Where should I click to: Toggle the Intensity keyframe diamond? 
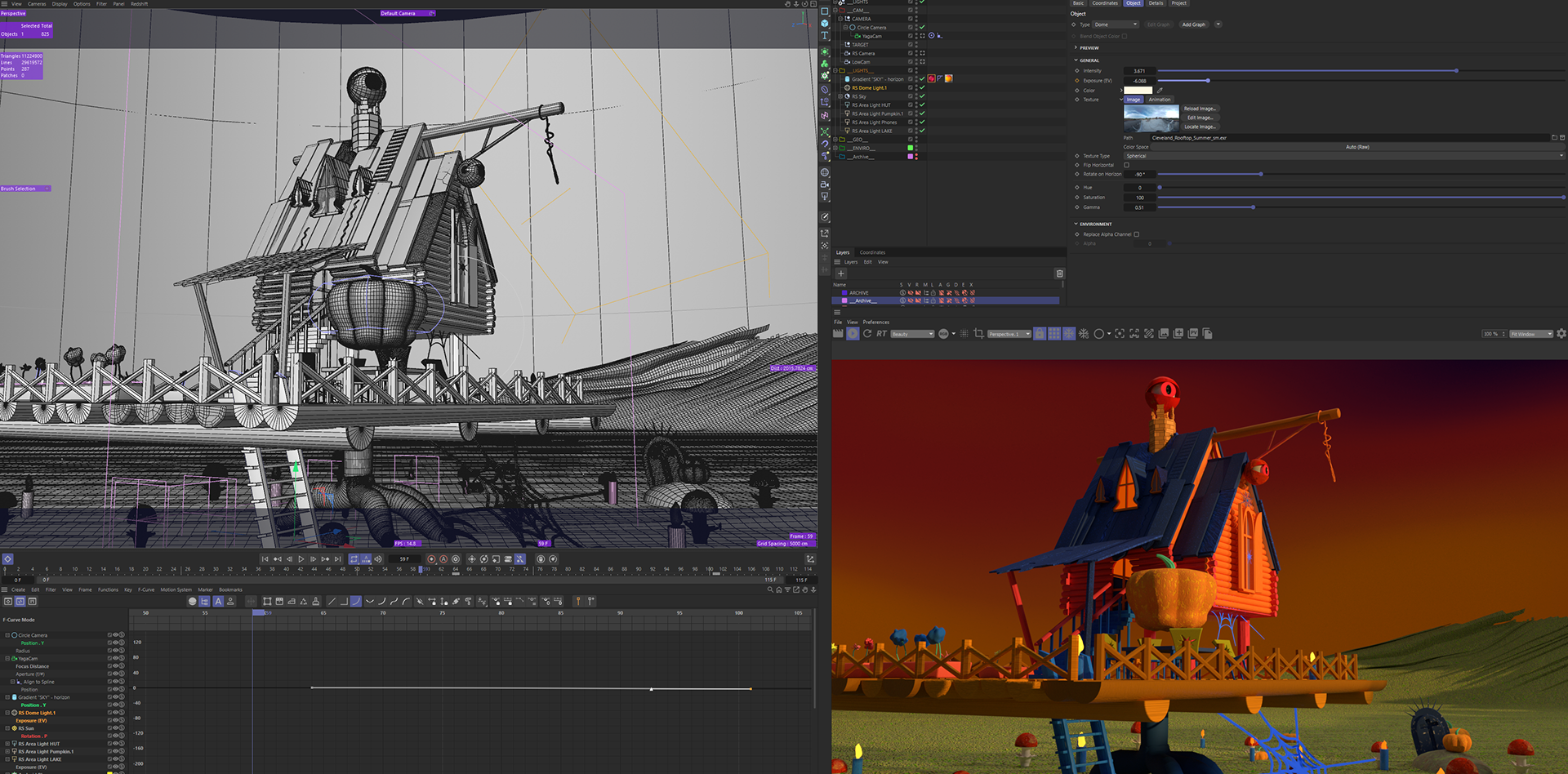(1077, 71)
